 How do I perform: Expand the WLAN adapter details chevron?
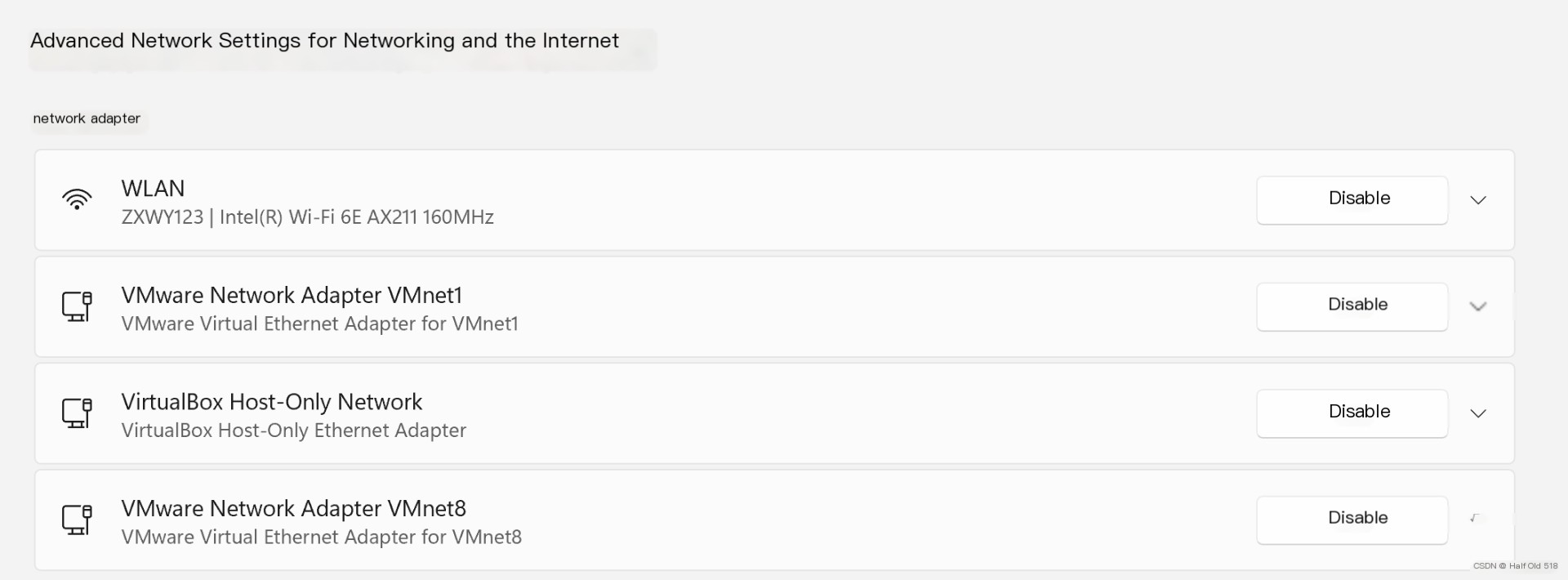tap(1478, 200)
